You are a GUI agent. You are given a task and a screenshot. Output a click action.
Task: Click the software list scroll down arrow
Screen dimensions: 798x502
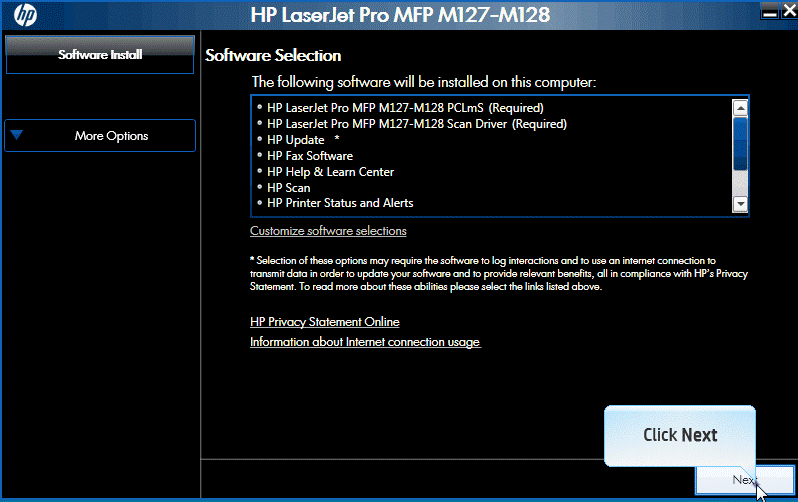coord(740,204)
